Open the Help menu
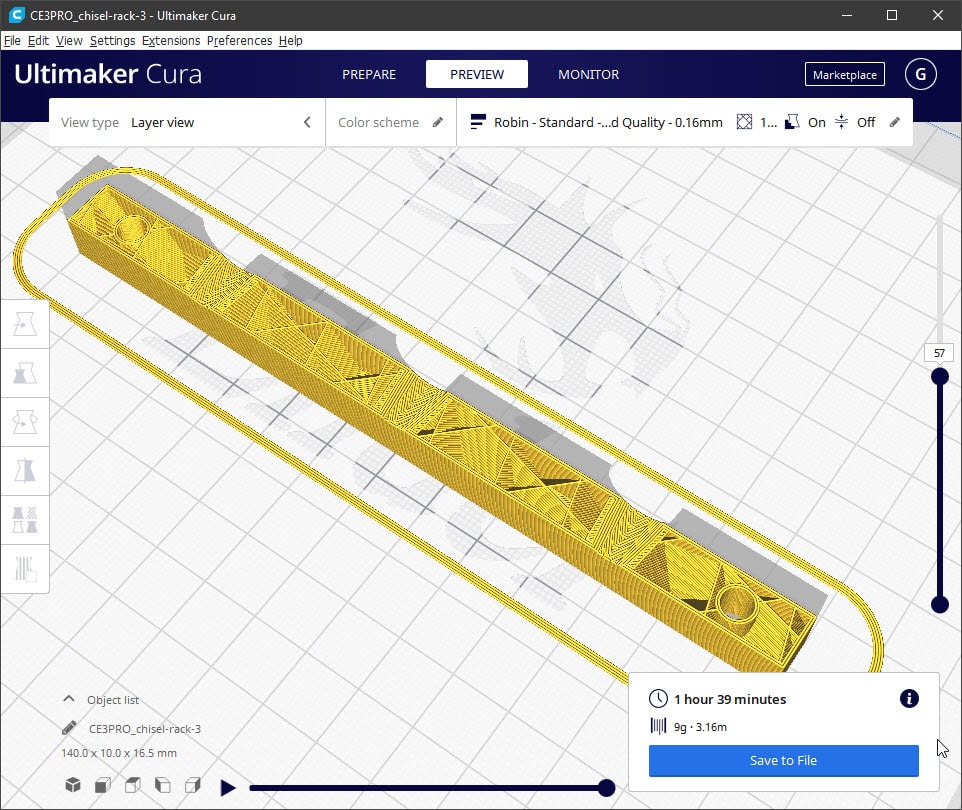Screen dimensions: 962x810 (x=290, y=40)
